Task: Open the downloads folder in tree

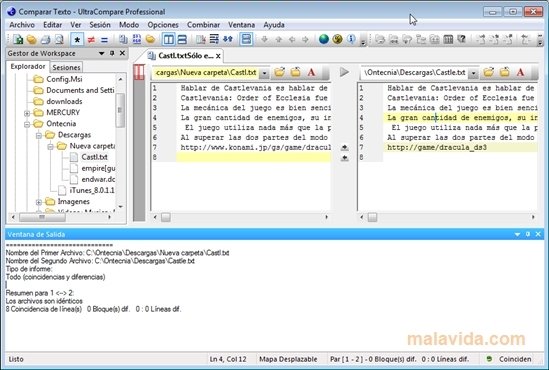Action: (64, 102)
